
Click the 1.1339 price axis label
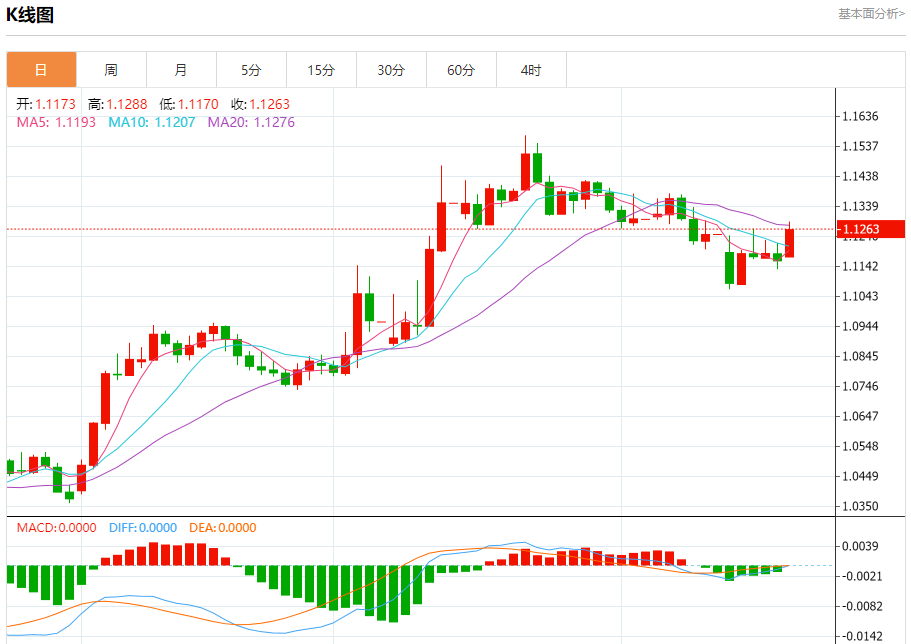coord(860,206)
